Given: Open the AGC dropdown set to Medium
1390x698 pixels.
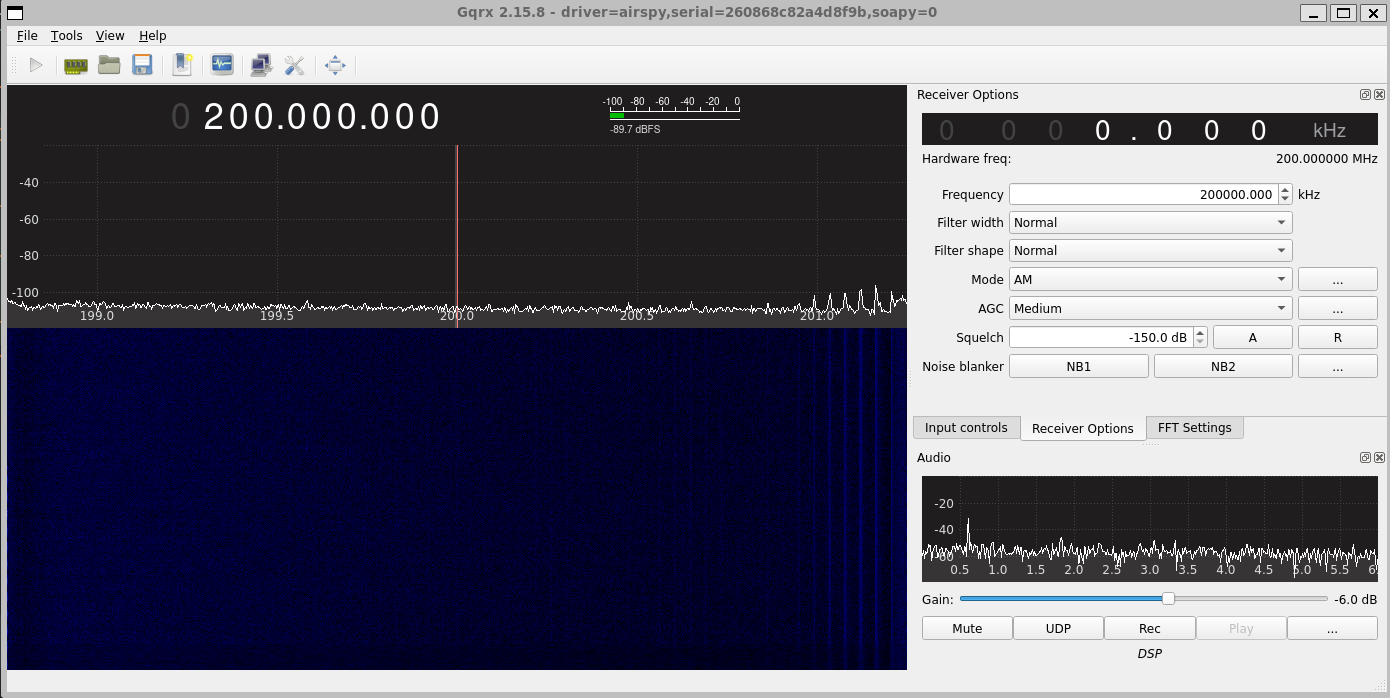Looking at the screenshot, I should tap(1150, 308).
